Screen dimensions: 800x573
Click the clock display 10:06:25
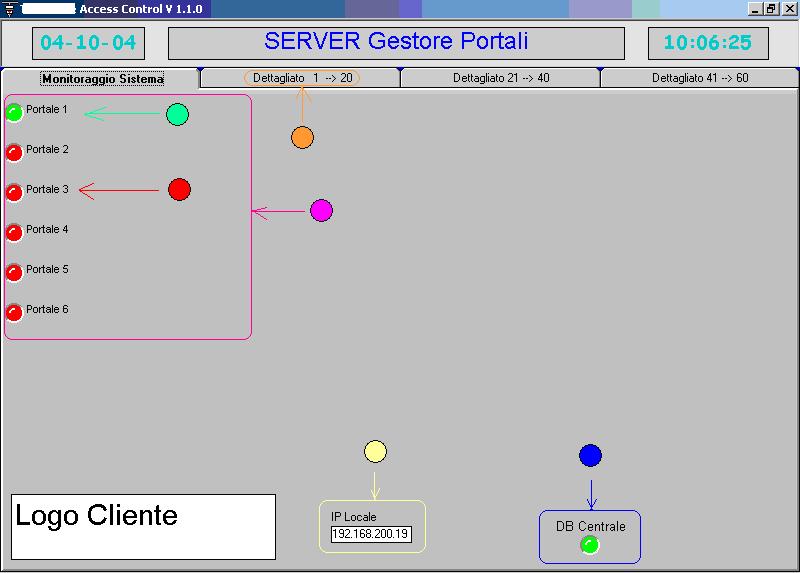click(708, 43)
